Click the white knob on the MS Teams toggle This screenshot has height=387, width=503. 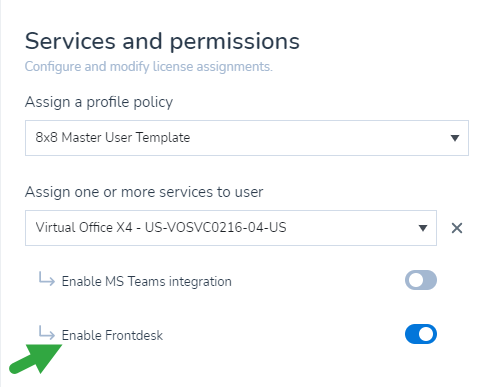point(415,280)
